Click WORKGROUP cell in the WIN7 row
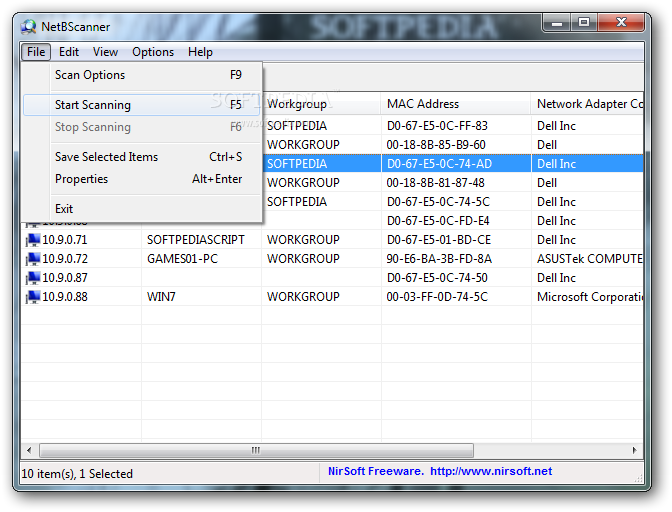Viewport: 672px width, 512px height. [303, 296]
